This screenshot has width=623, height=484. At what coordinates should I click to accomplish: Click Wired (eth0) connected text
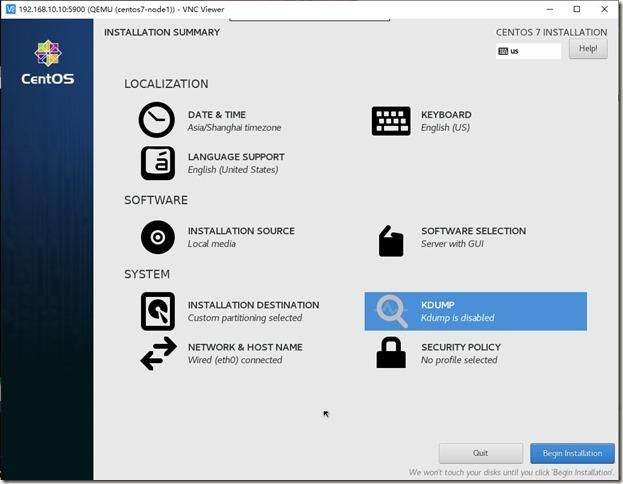click(x=235, y=360)
